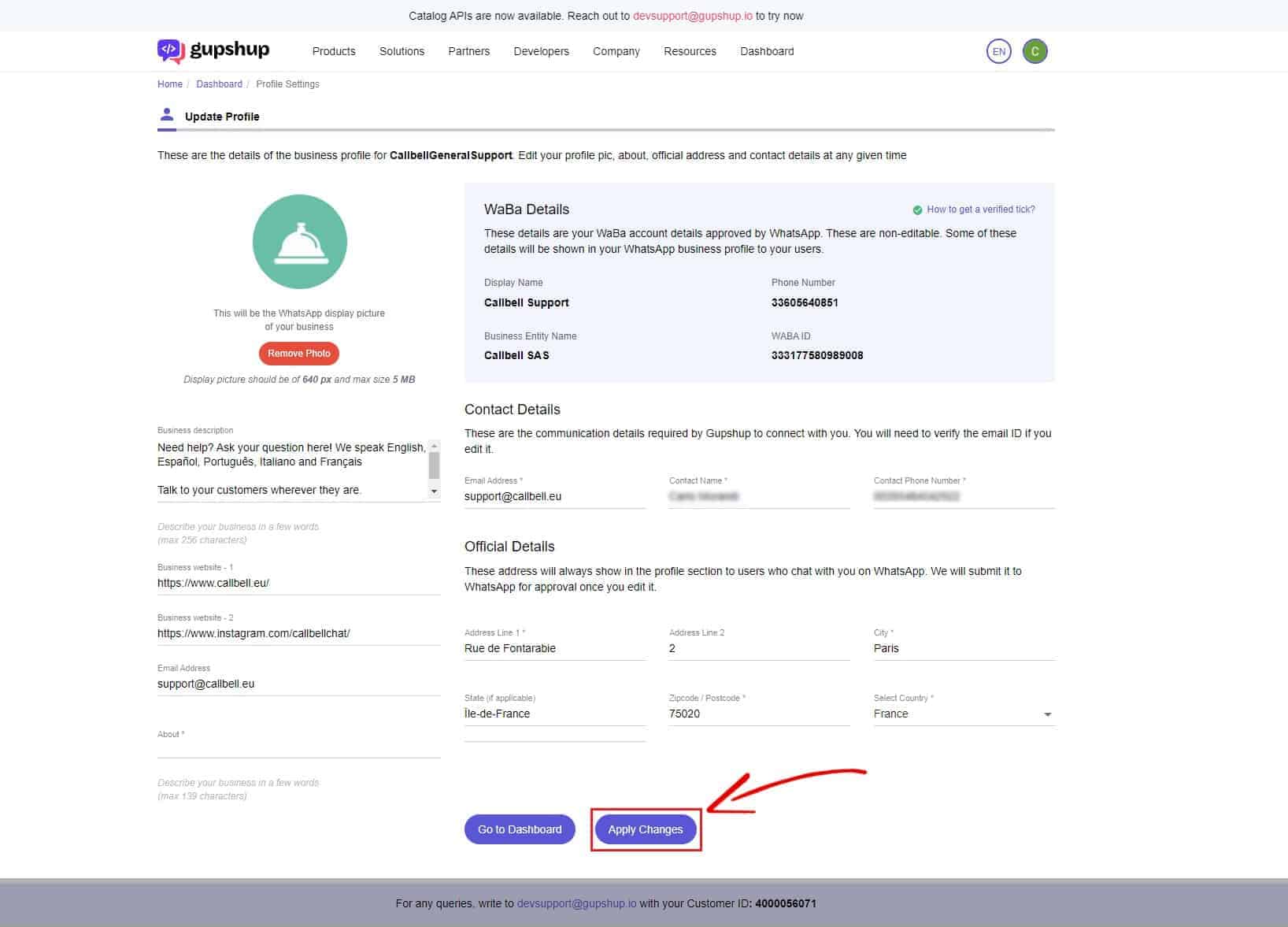1288x927 pixels.
Task: Click the Contact Name field
Action: (759, 497)
